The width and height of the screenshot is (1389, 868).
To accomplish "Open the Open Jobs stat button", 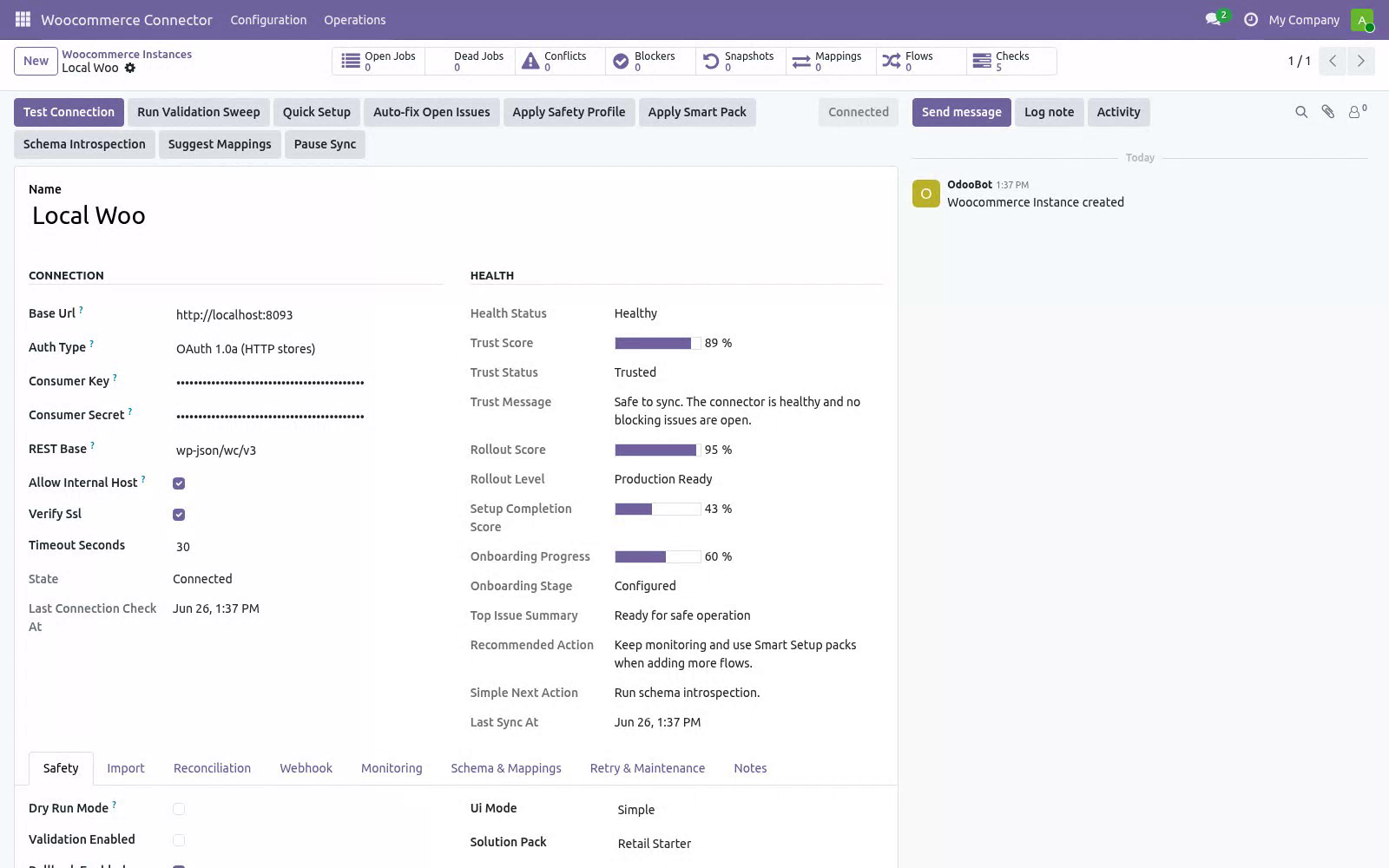I will (x=379, y=61).
